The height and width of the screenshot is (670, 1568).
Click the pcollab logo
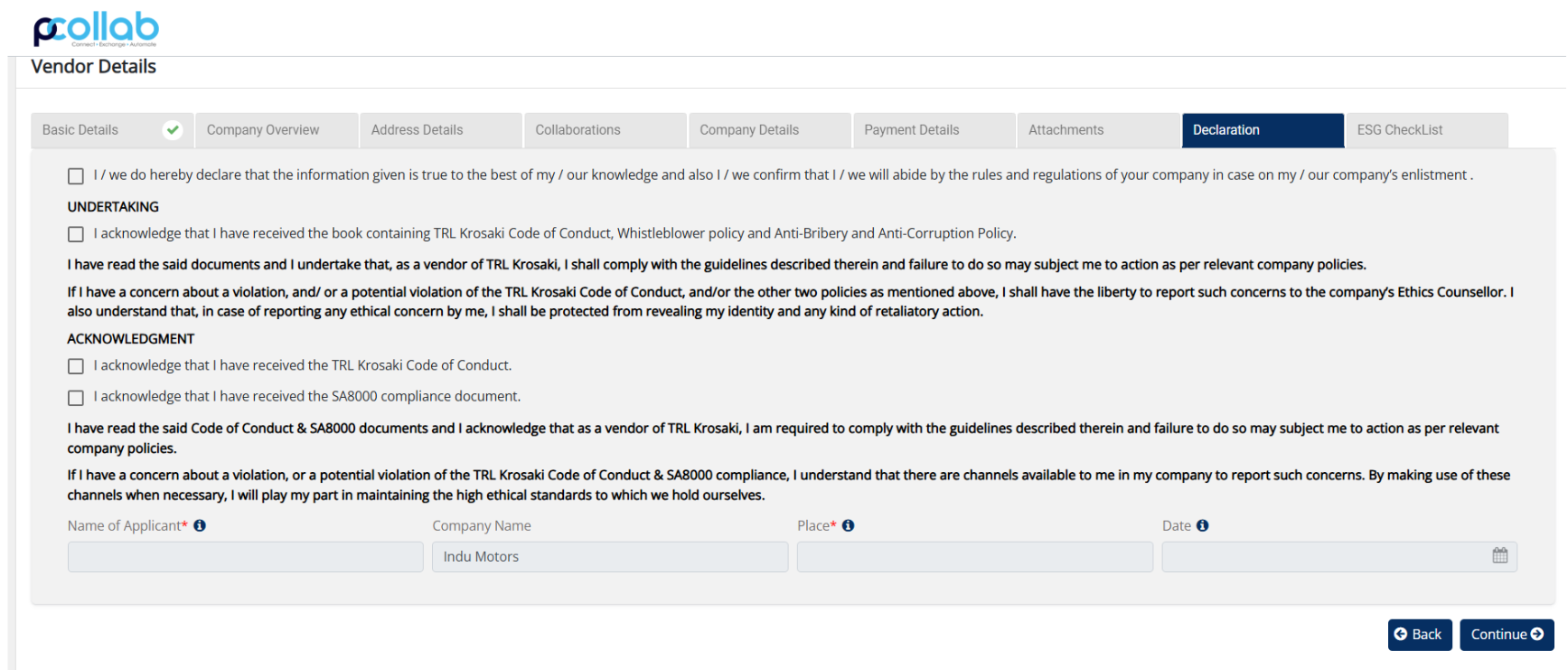[96, 29]
